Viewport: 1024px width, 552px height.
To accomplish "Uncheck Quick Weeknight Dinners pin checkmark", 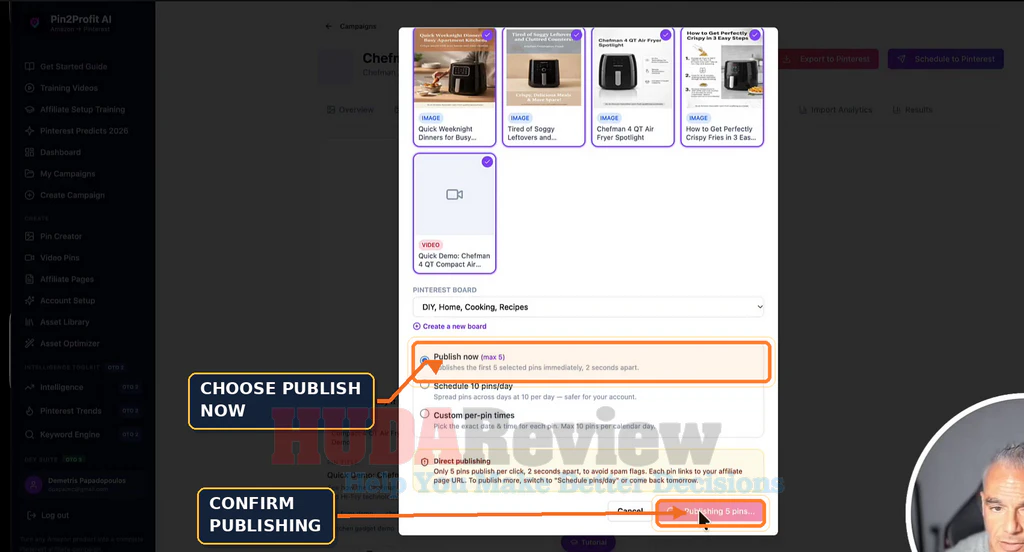I will click(x=487, y=35).
